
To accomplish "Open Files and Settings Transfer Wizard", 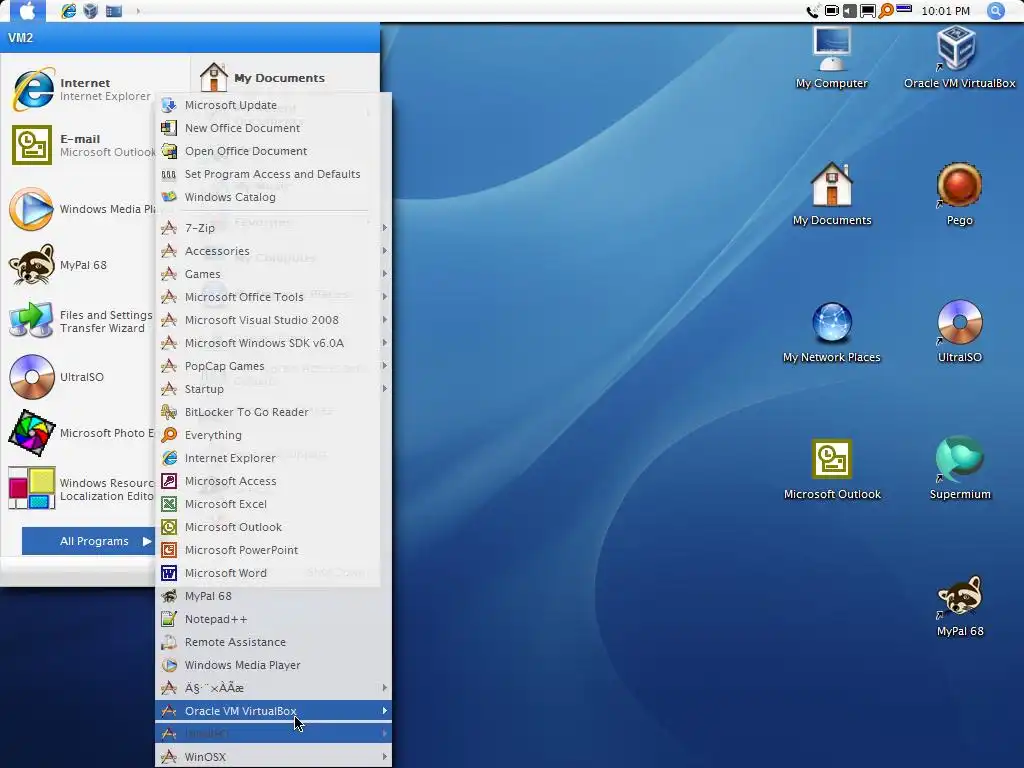I will coord(82,321).
